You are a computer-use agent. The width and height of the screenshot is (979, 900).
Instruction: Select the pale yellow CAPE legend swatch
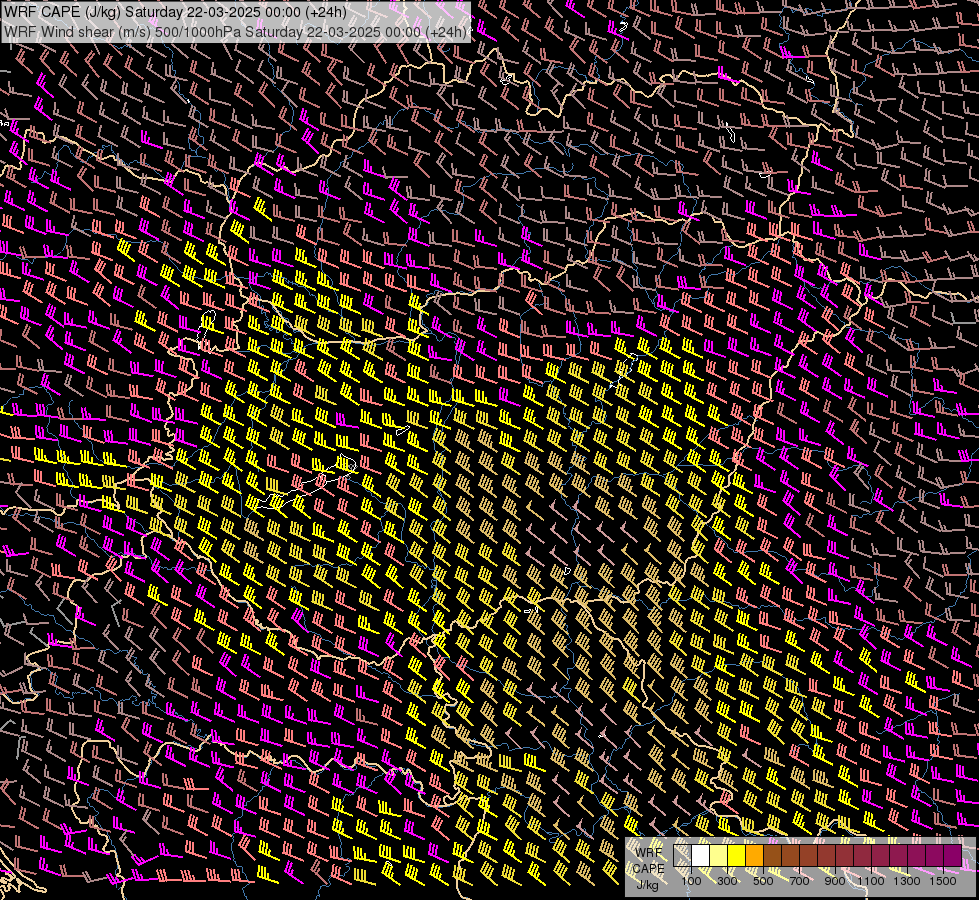[x=719, y=855]
